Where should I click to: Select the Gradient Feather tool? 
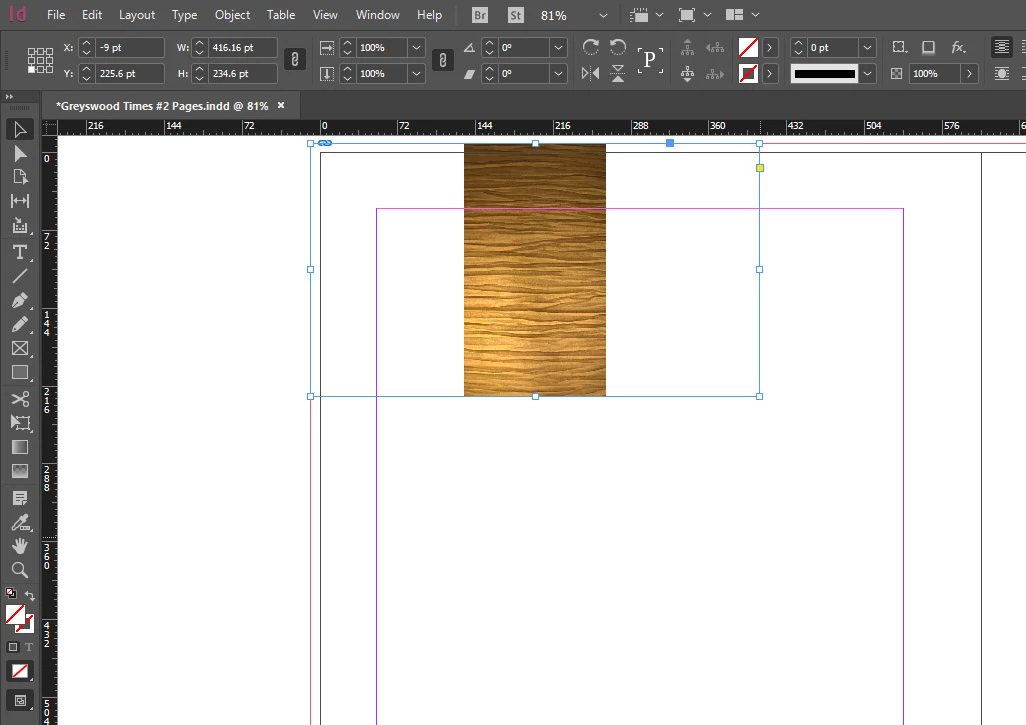coord(20,471)
